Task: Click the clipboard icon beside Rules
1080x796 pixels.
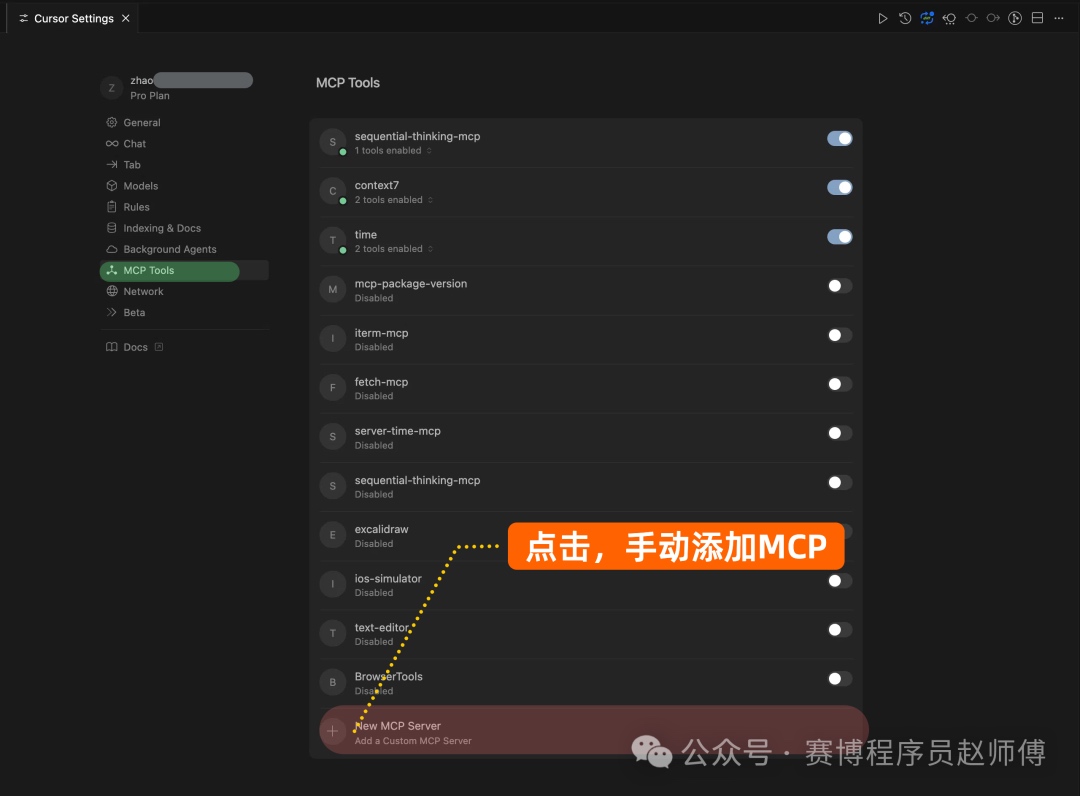Action: pyautogui.click(x=112, y=207)
